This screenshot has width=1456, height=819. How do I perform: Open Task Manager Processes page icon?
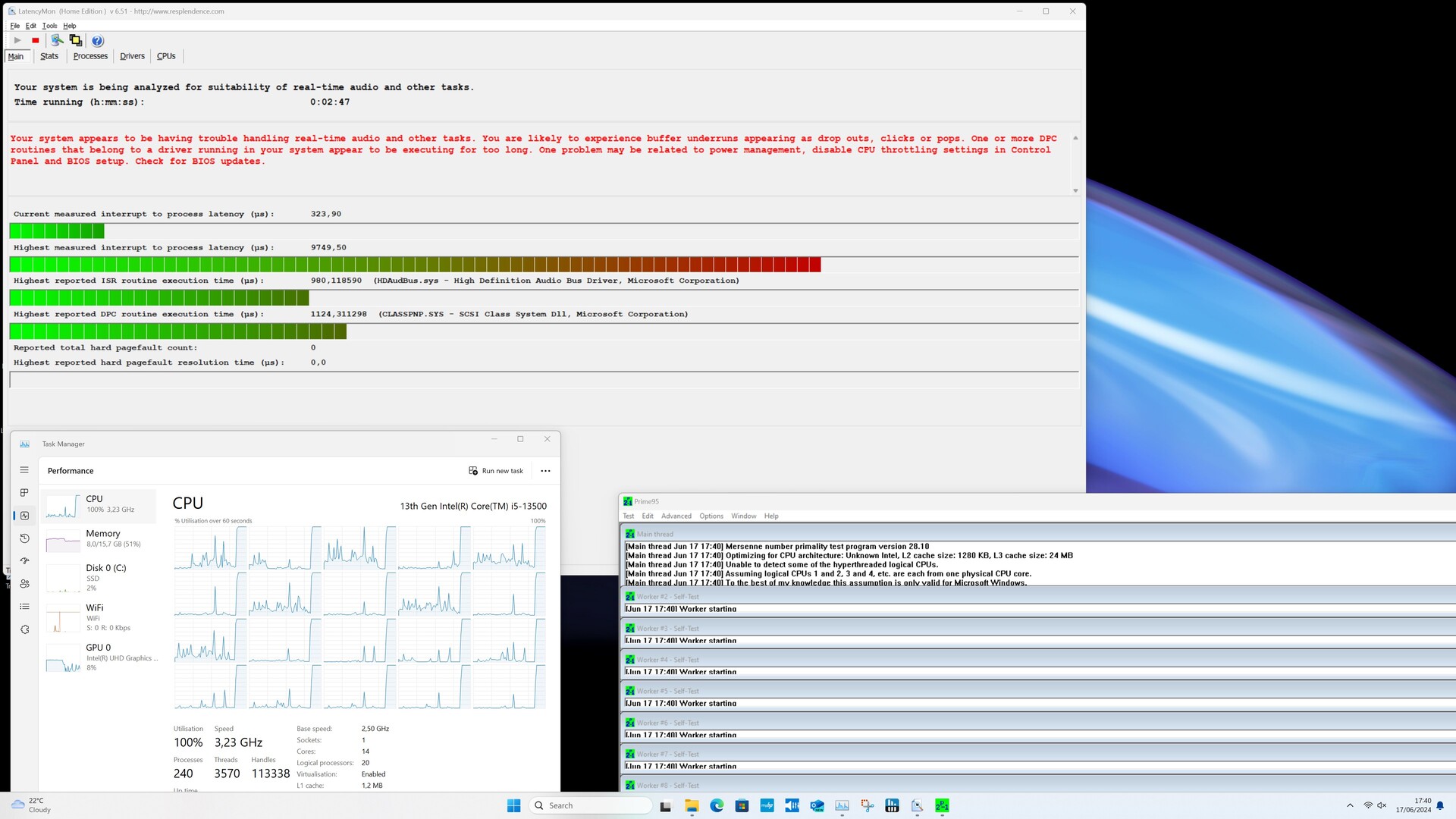pos(24,493)
